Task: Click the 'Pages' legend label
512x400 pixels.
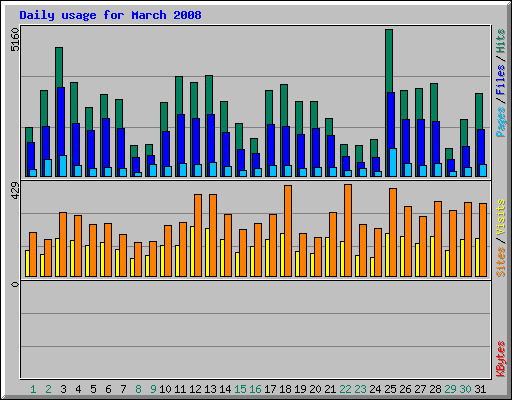Action: pyautogui.click(x=500, y=122)
